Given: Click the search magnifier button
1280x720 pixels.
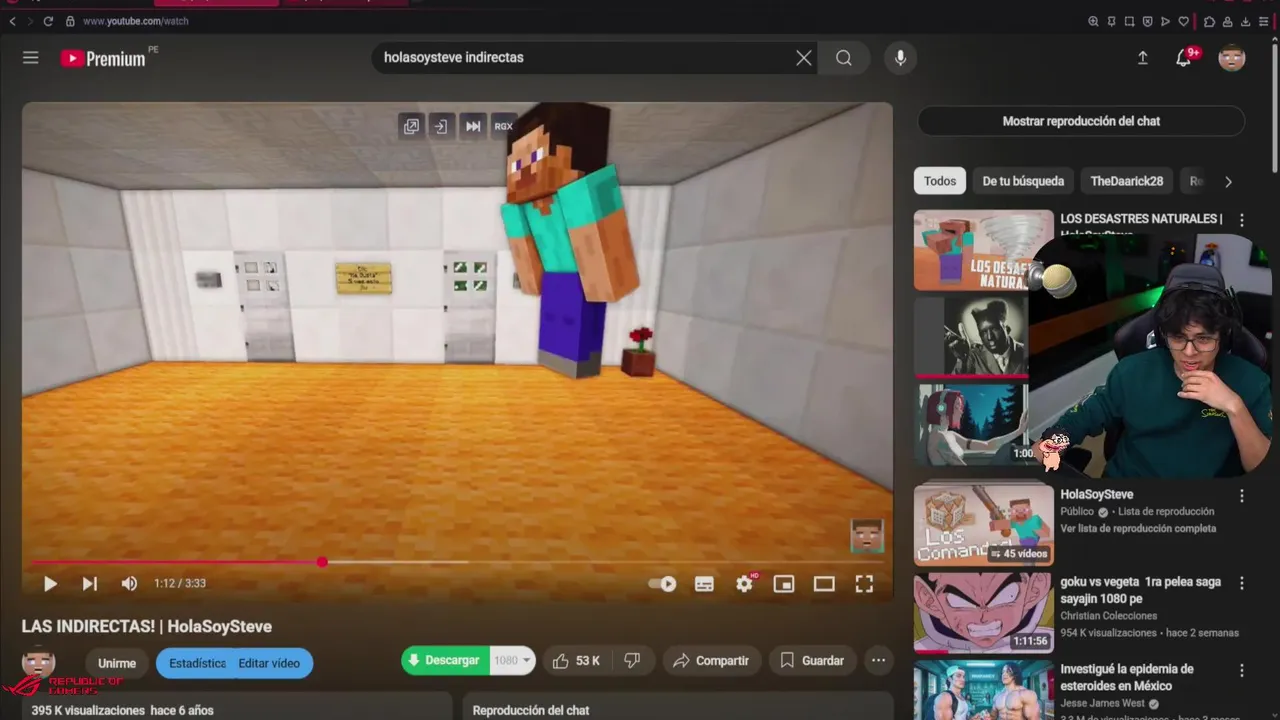Looking at the screenshot, I should coord(844,58).
